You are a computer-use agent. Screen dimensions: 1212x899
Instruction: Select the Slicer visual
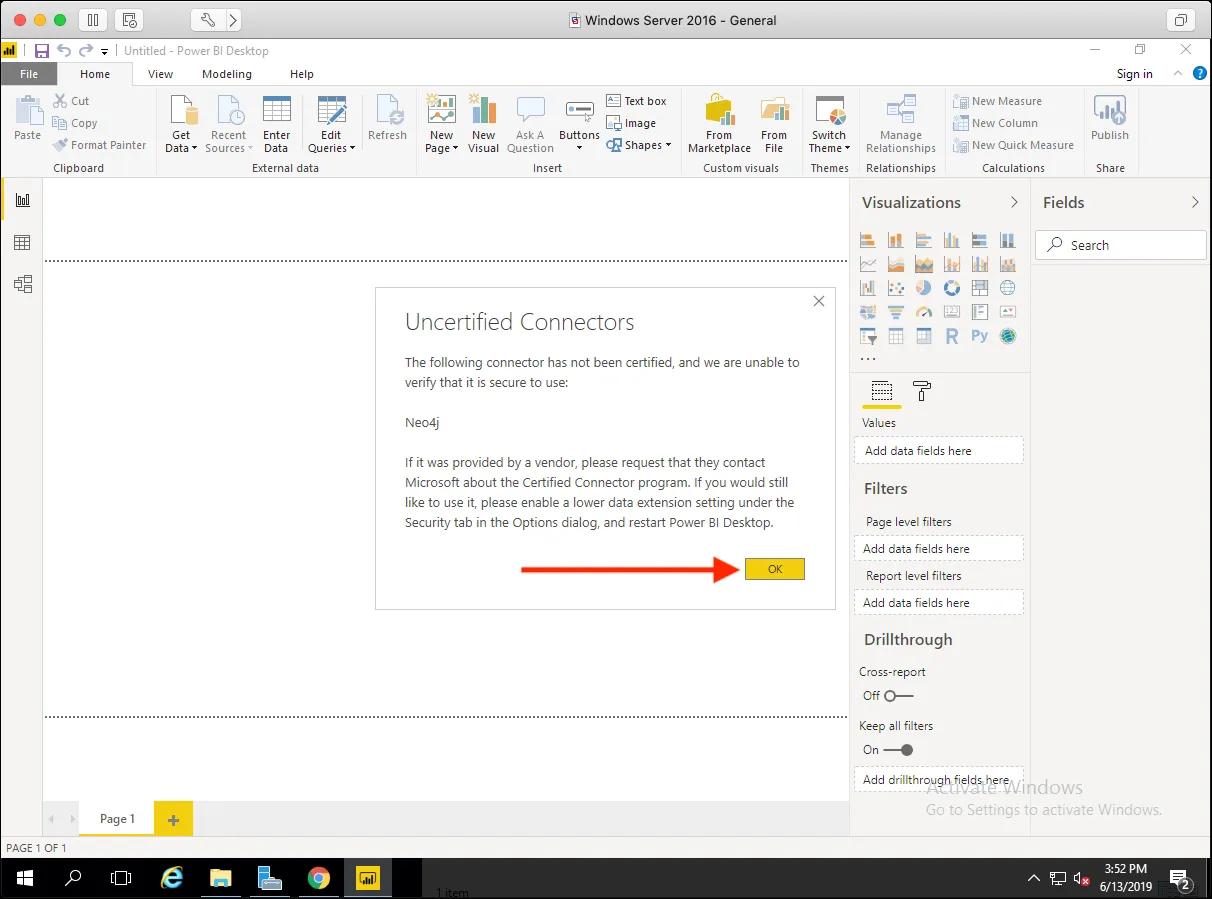click(868, 336)
